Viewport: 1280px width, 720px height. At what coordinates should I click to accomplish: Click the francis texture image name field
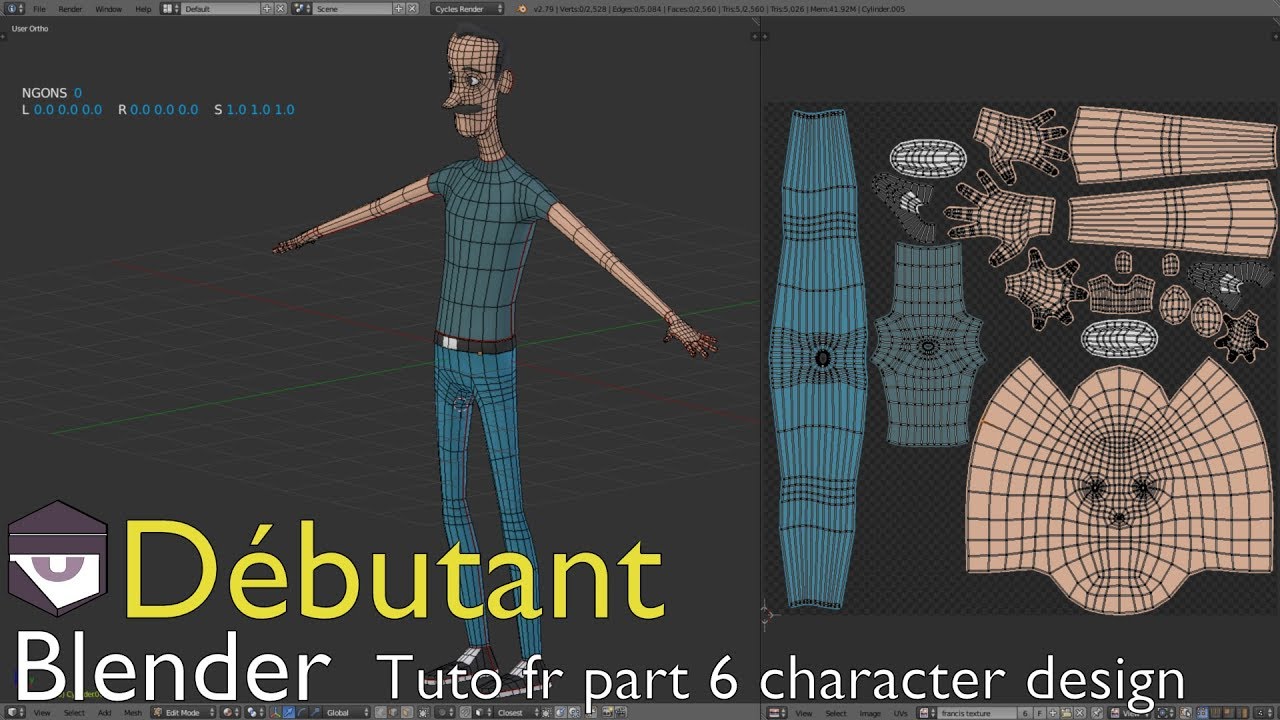tap(977, 713)
